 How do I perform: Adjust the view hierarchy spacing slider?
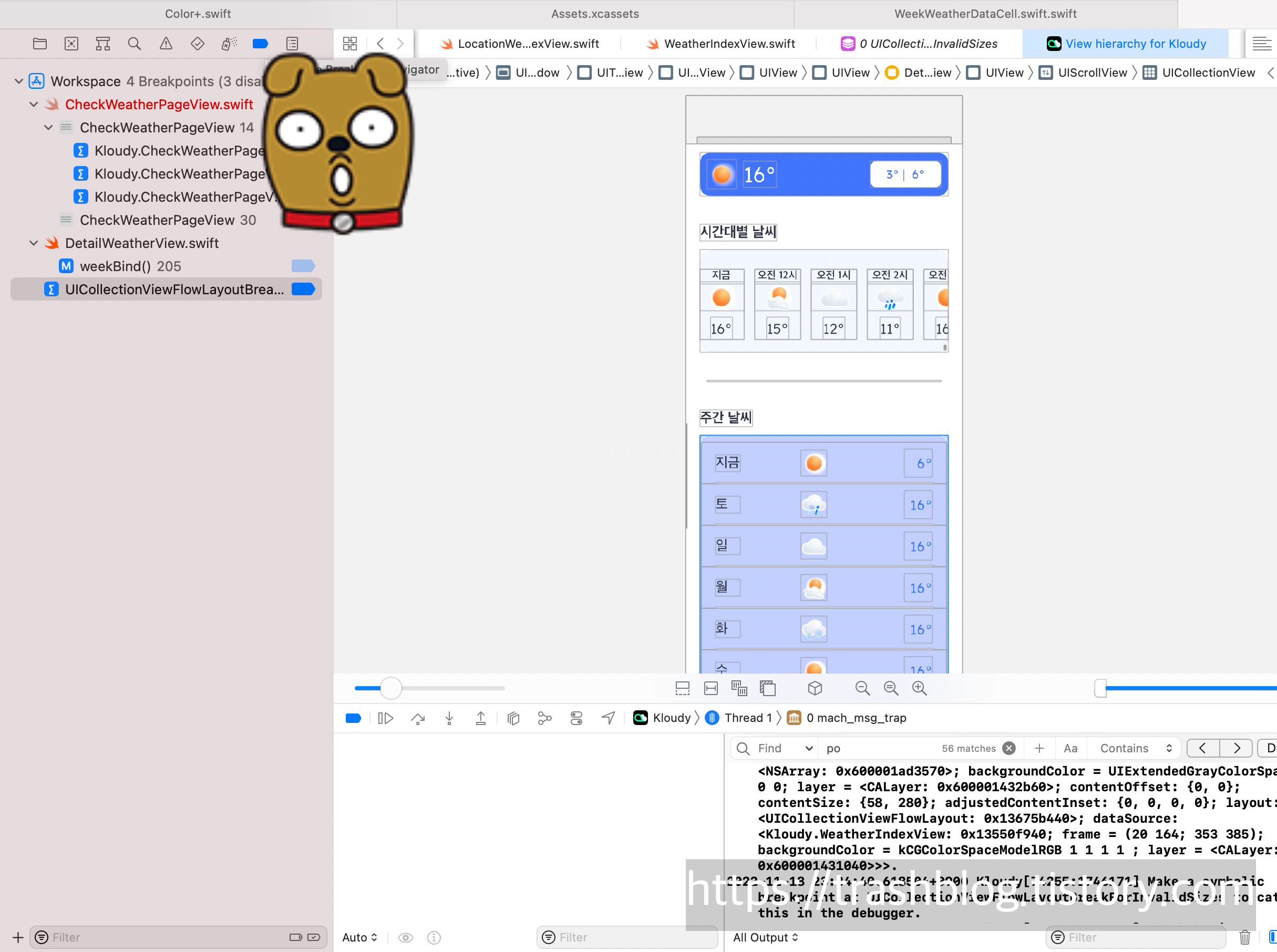[x=392, y=688]
